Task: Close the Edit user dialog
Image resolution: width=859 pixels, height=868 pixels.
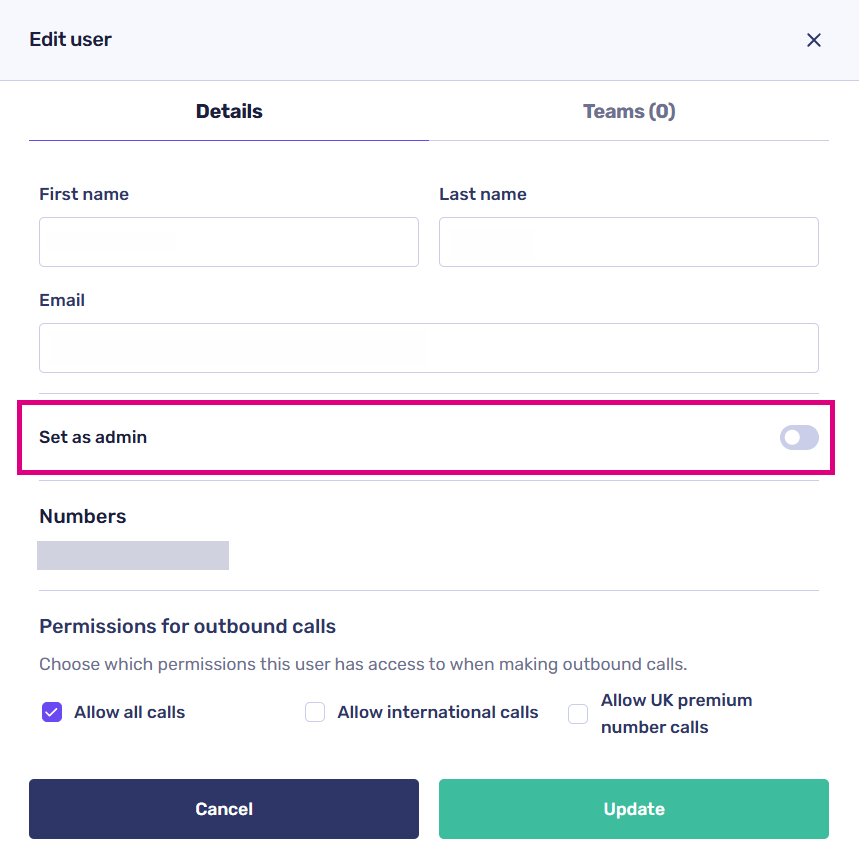Action: pyautogui.click(x=813, y=40)
